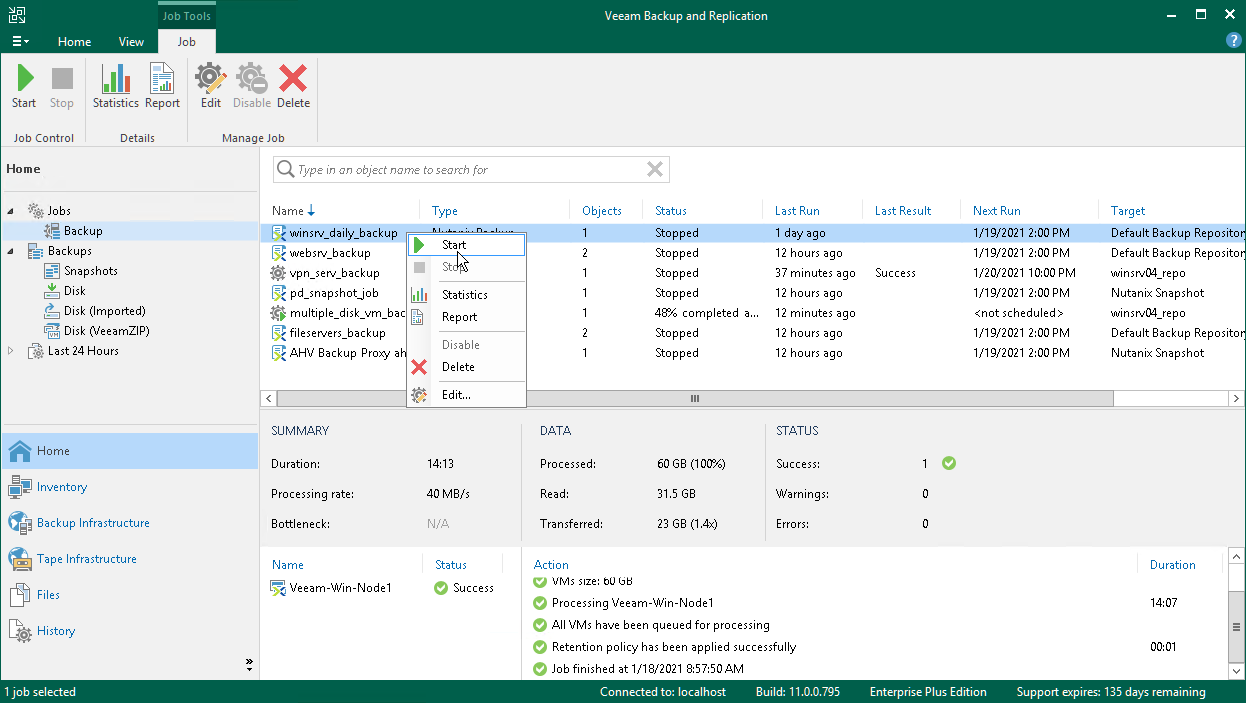Click the Veeam-Win-Node1 VM icon
Image resolution: width=1246 pixels, height=703 pixels.
pyautogui.click(x=279, y=588)
